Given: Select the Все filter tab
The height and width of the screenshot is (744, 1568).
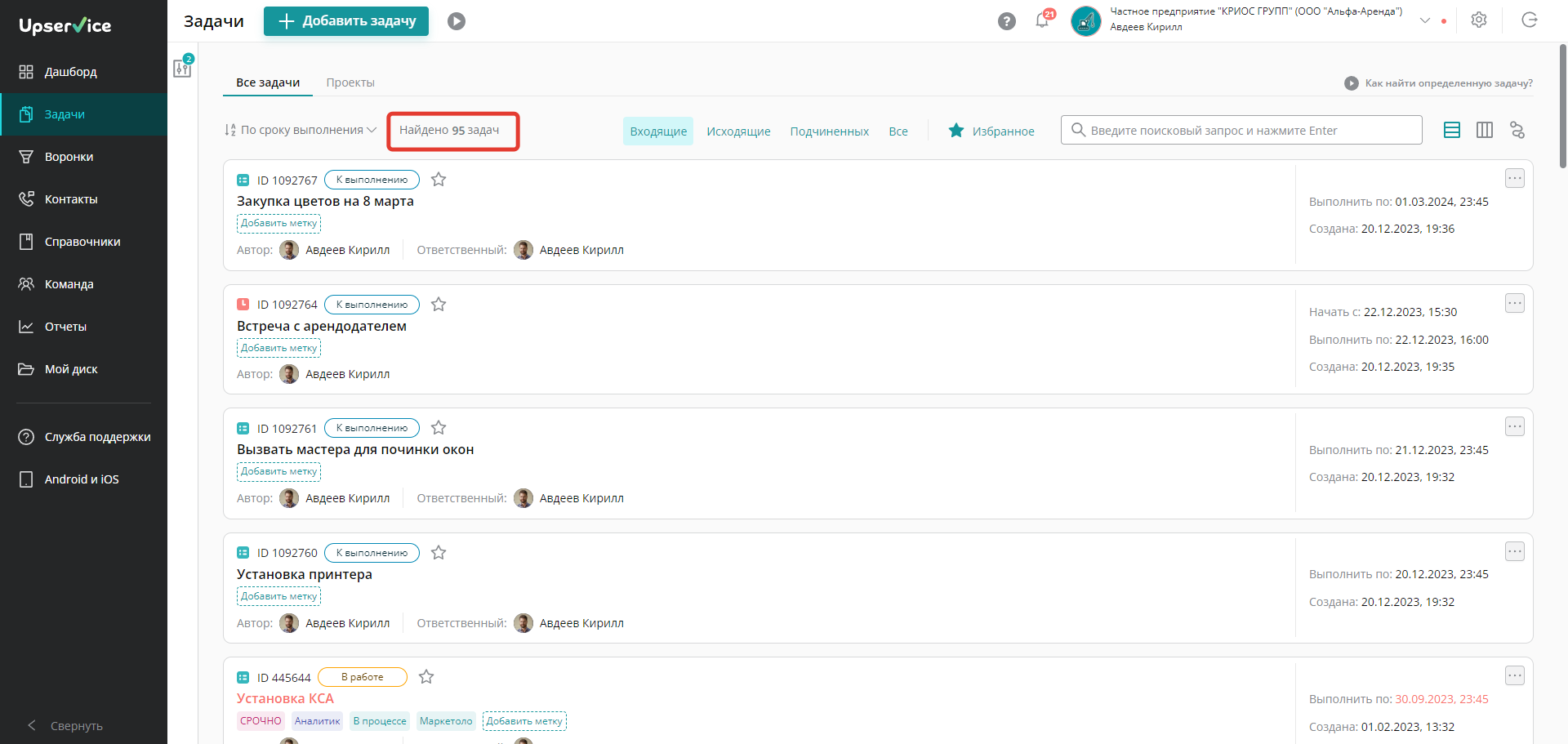Looking at the screenshot, I should pos(898,131).
